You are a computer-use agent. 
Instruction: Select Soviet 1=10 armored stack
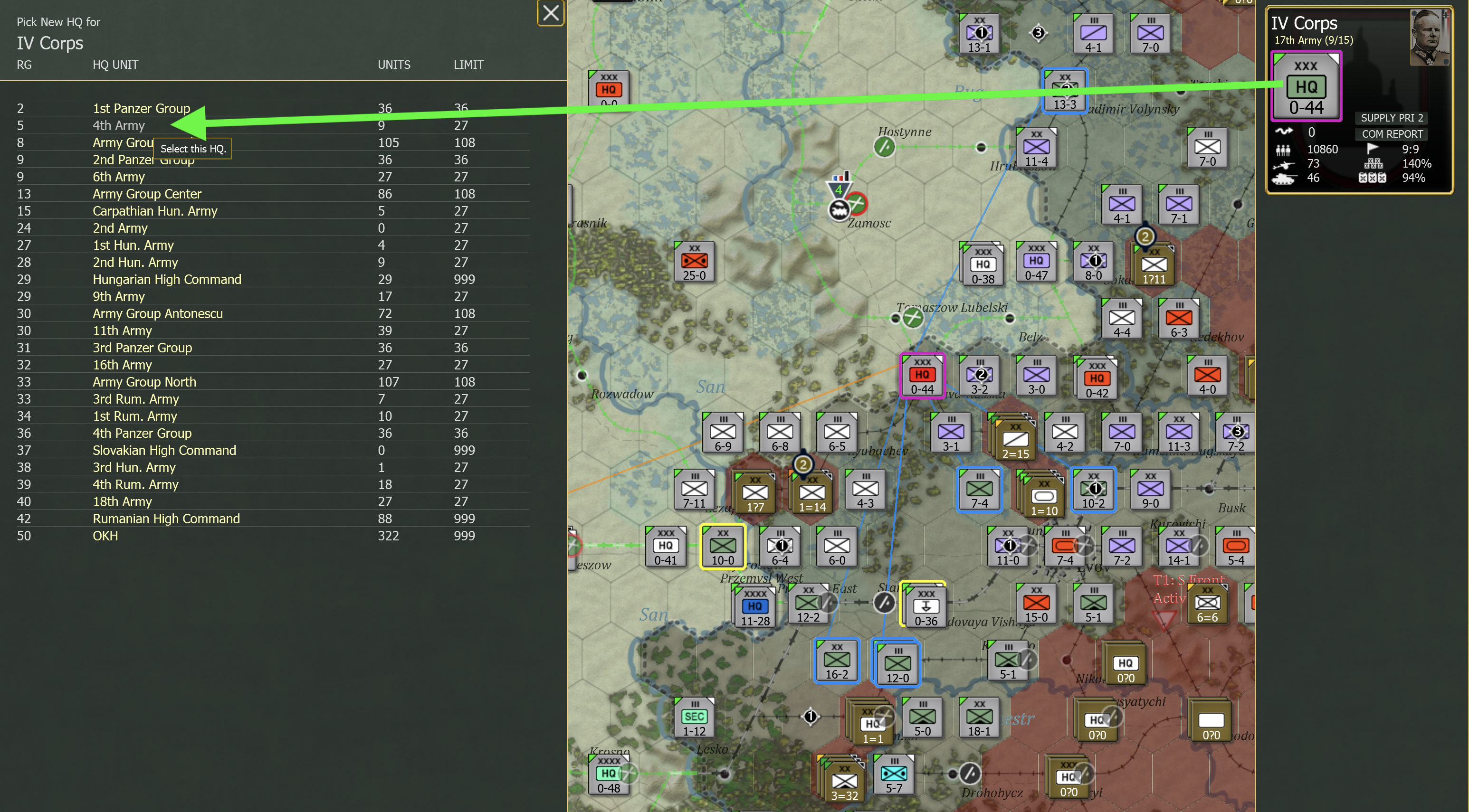1044,496
